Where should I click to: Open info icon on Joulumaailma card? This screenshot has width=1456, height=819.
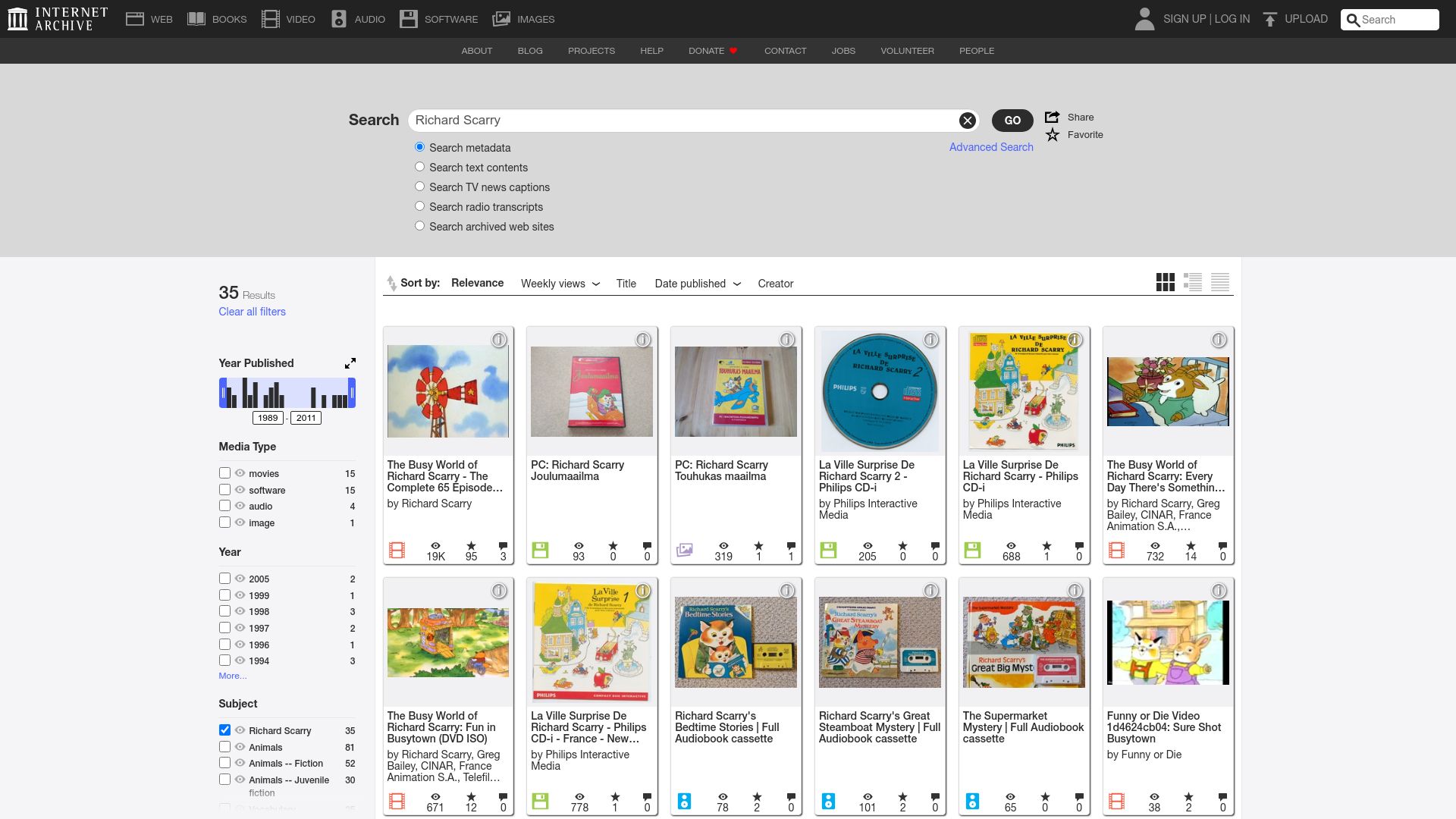click(642, 340)
